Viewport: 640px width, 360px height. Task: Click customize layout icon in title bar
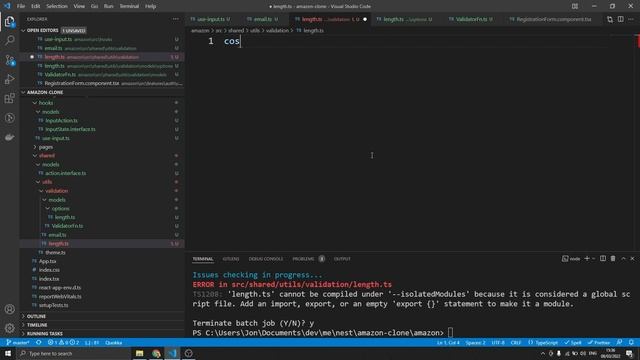tap(575, 6)
